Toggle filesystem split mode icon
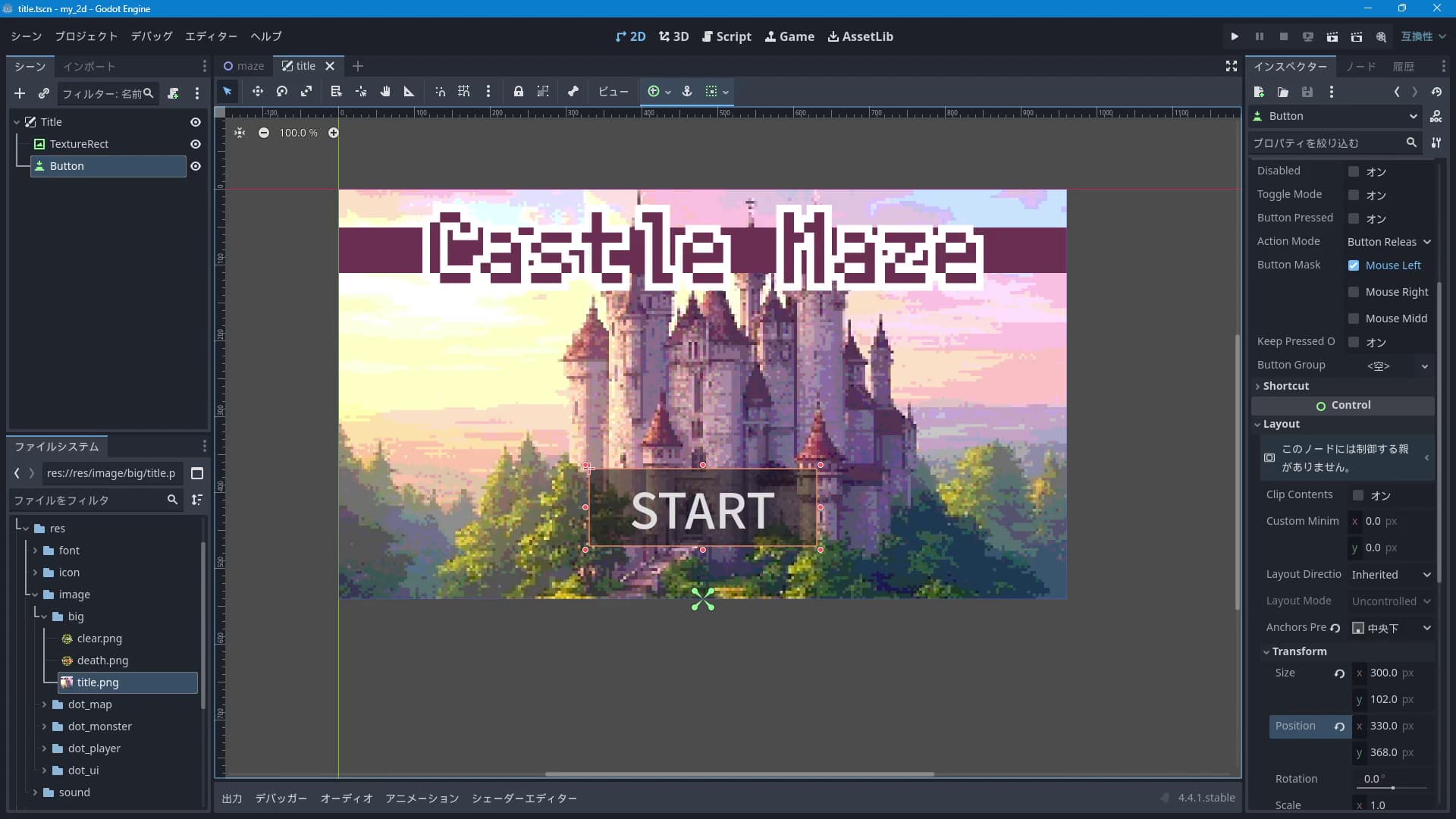The height and width of the screenshot is (819, 1456). click(197, 473)
